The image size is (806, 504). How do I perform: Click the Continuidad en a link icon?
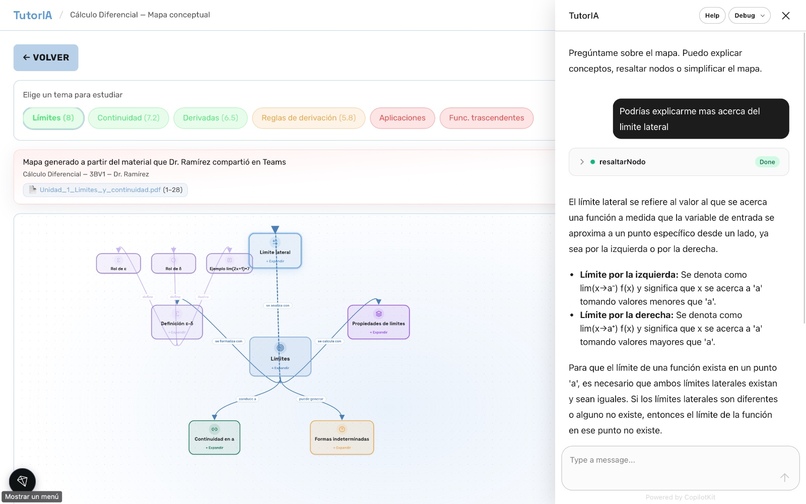click(214, 429)
